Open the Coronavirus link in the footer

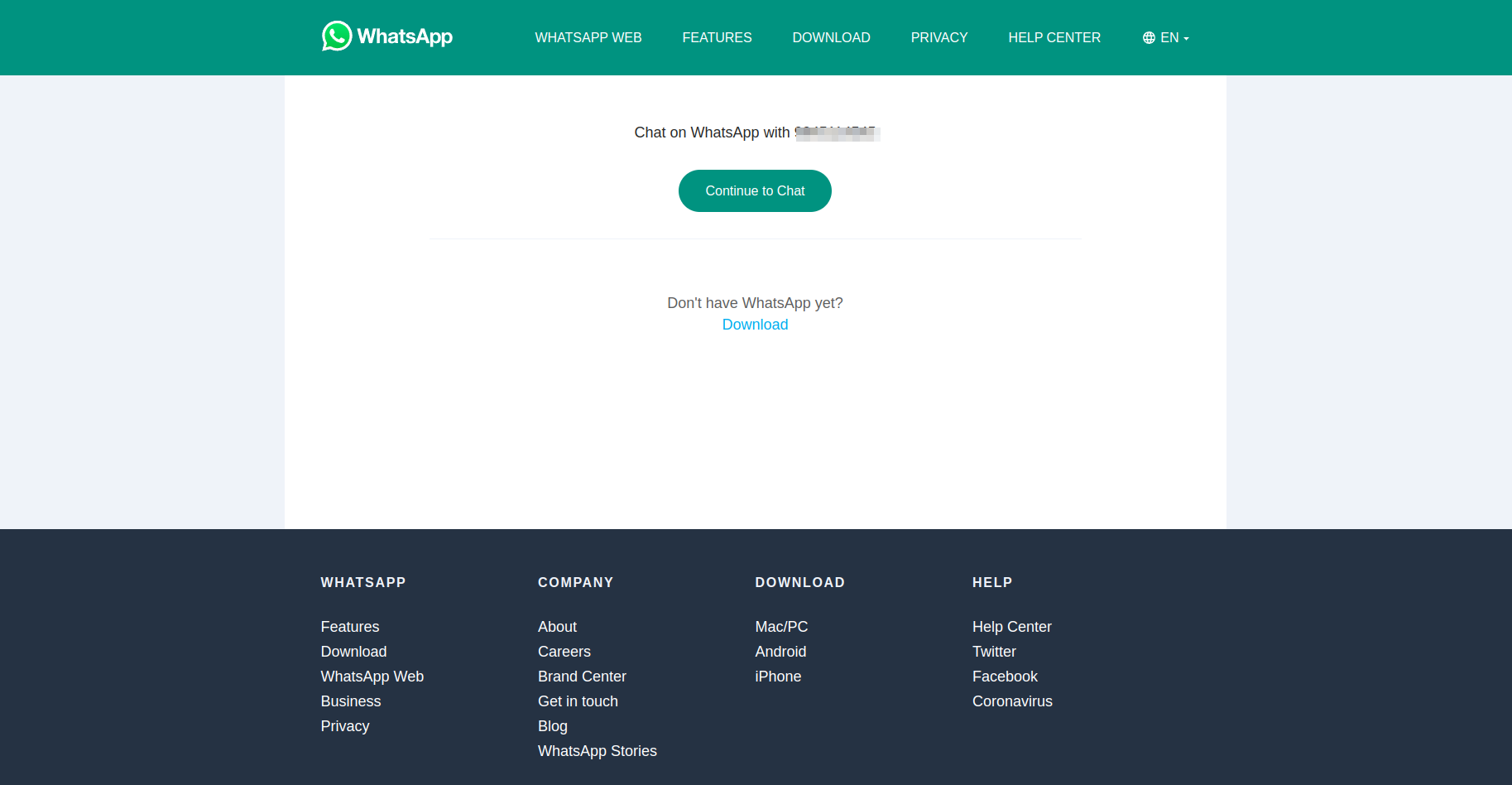click(1012, 701)
